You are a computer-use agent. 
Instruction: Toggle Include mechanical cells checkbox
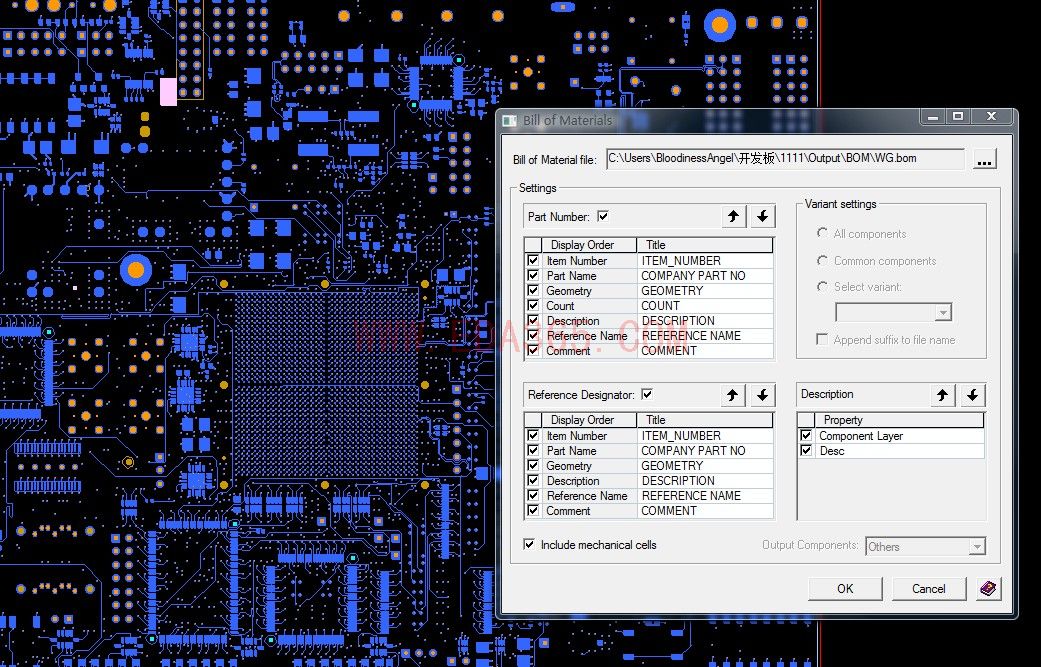click(x=529, y=544)
